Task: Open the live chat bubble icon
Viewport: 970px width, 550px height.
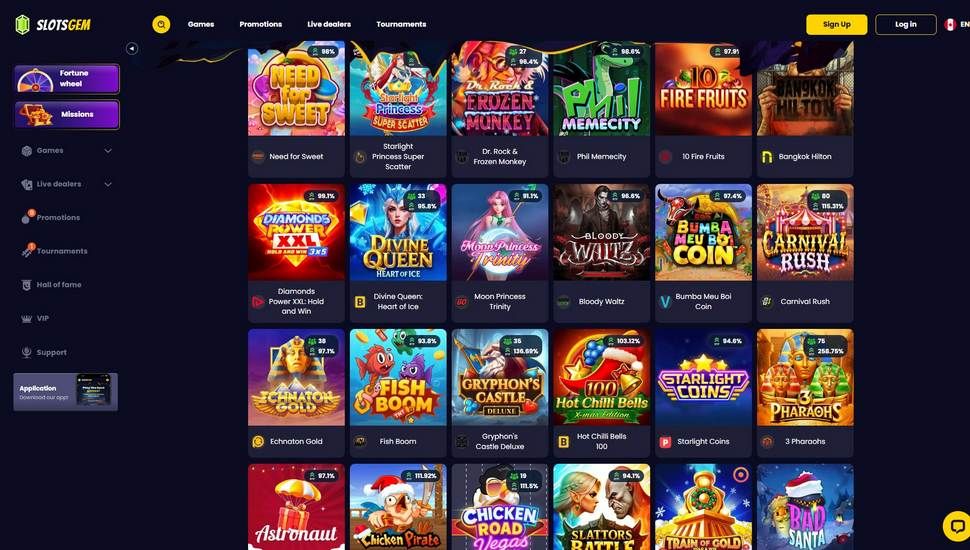Action: tap(956, 526)
